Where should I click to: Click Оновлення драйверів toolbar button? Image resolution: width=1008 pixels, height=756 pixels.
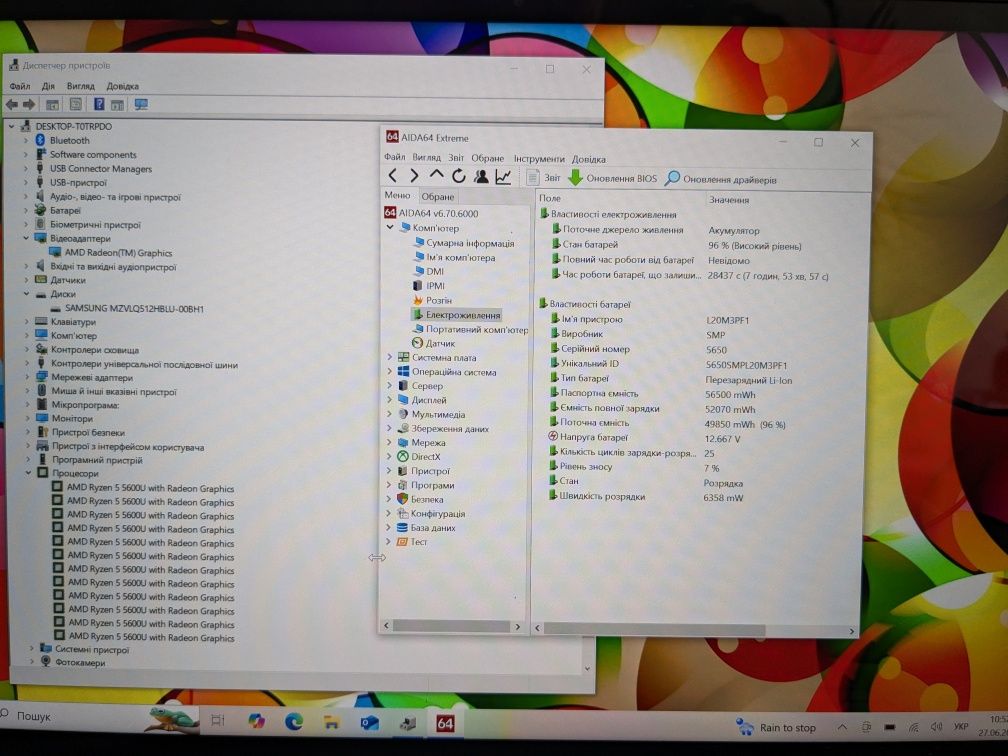721,179
